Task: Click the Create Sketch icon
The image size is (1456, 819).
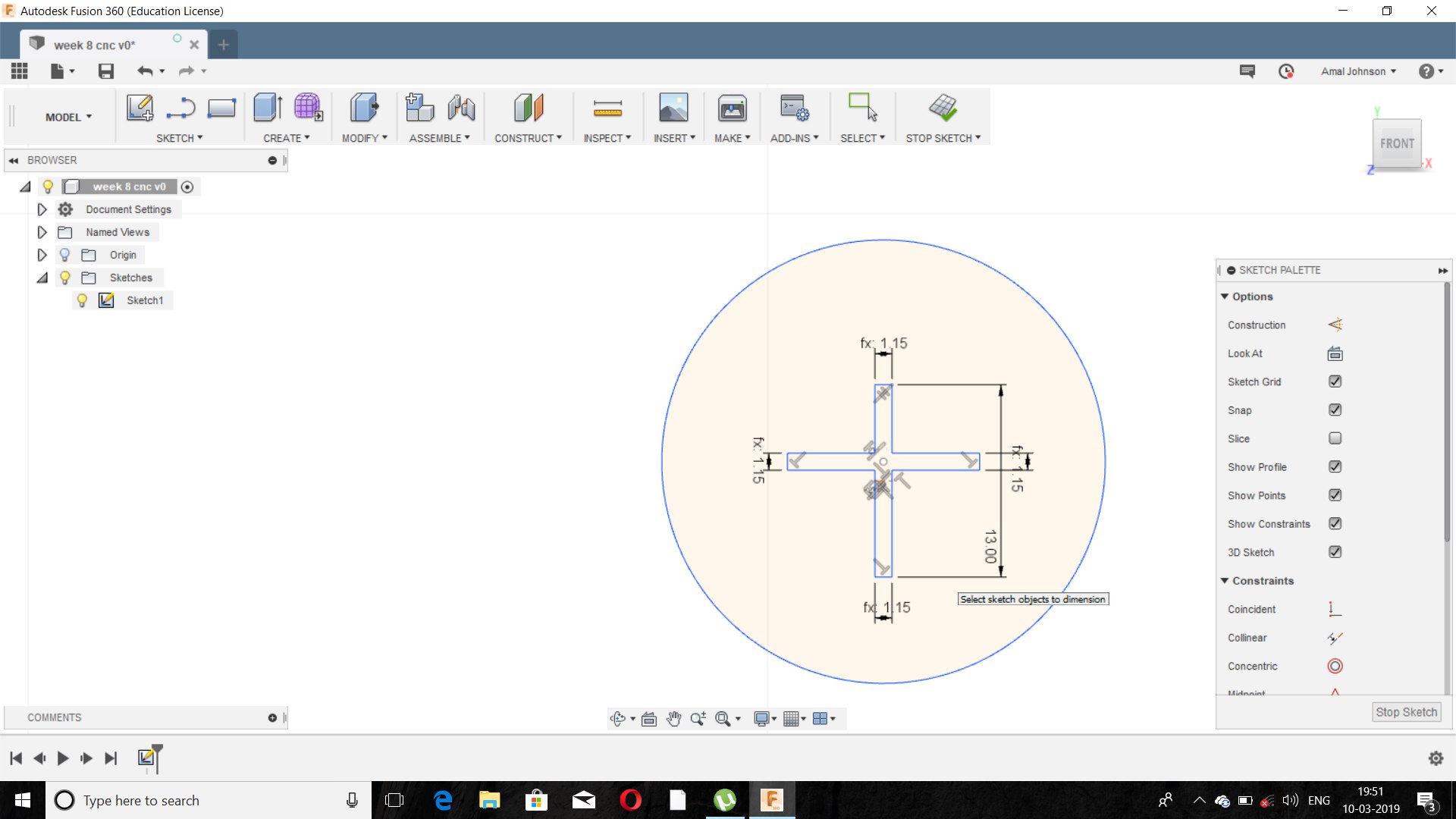Action: pos(140,108)
